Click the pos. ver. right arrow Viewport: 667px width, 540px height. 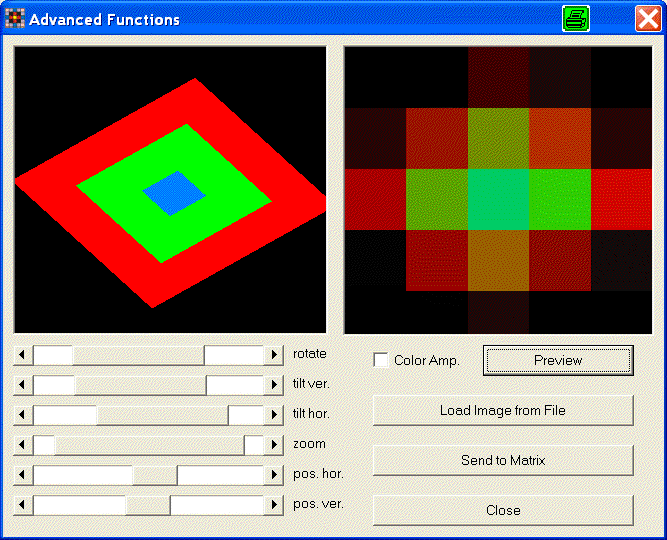[274, 505]
